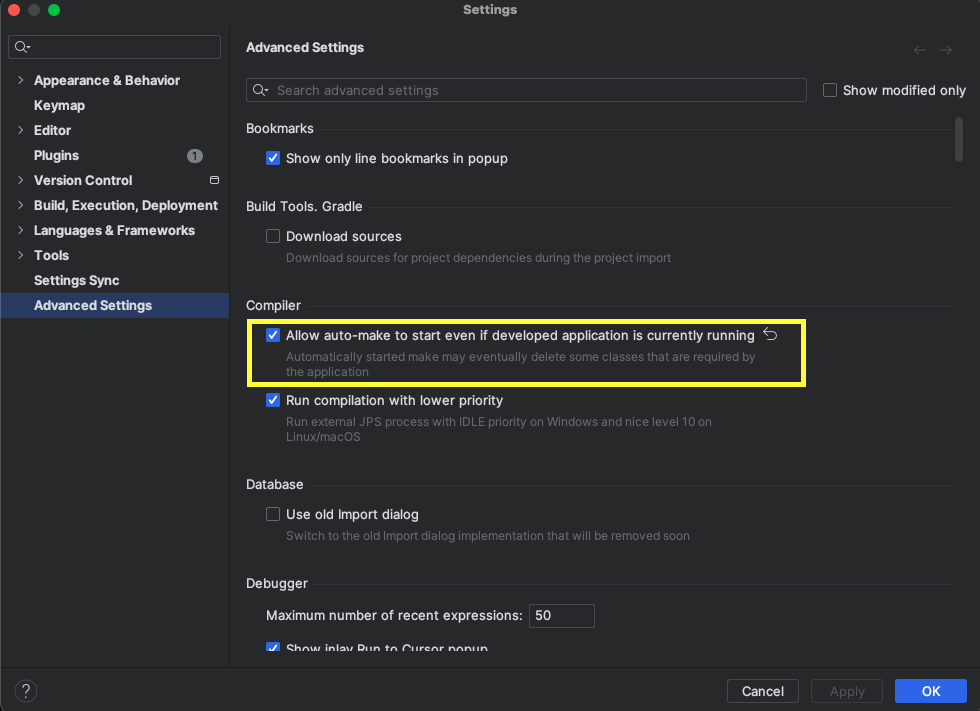Image resolution: width=980 pixels, height=711 pixels.
Task: Click the revert arrow beside auto-make setting
Action: (x=770, y=334)
